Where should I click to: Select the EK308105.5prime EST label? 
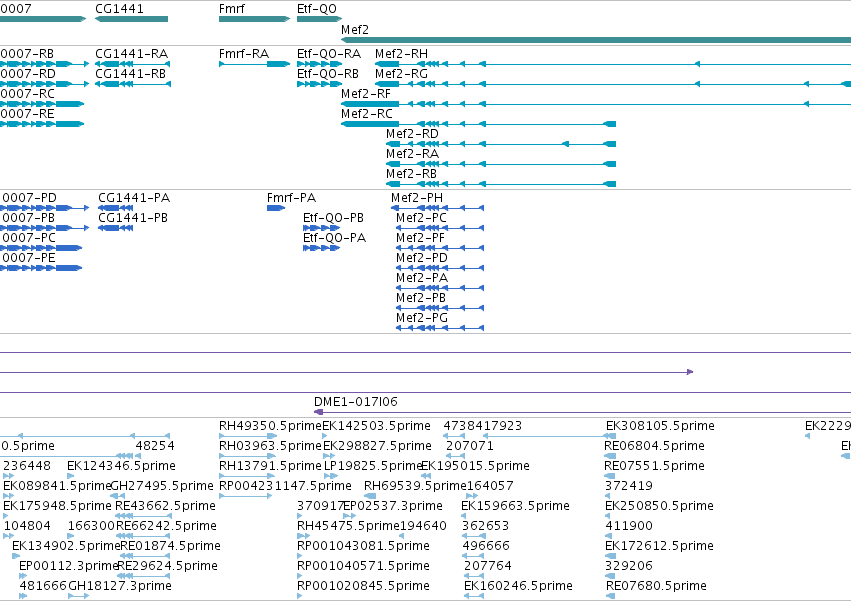coord(661,426)
